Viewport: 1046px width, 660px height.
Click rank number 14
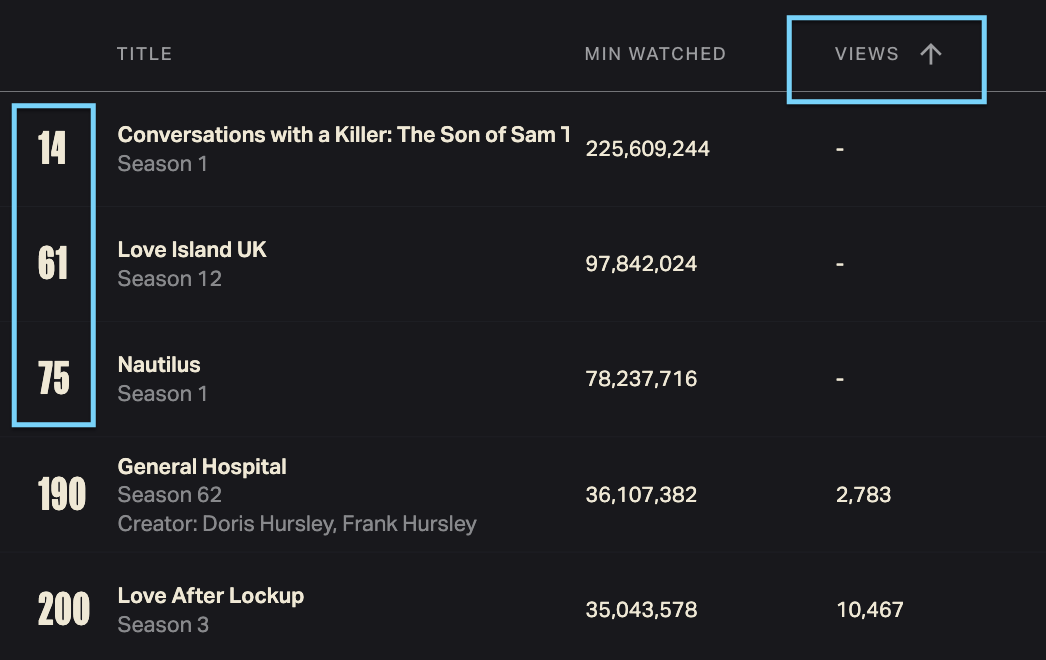pyautogui.click(x=52, y=149)
